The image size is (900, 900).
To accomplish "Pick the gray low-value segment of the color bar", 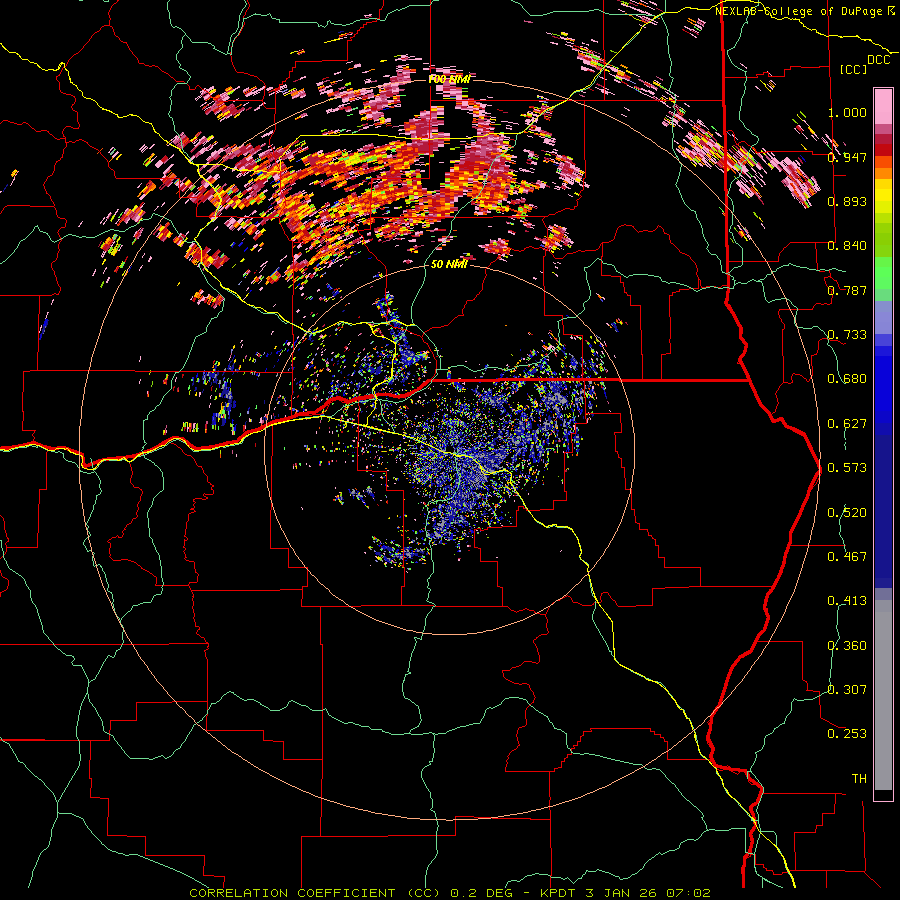I will (x=883, y=695).
